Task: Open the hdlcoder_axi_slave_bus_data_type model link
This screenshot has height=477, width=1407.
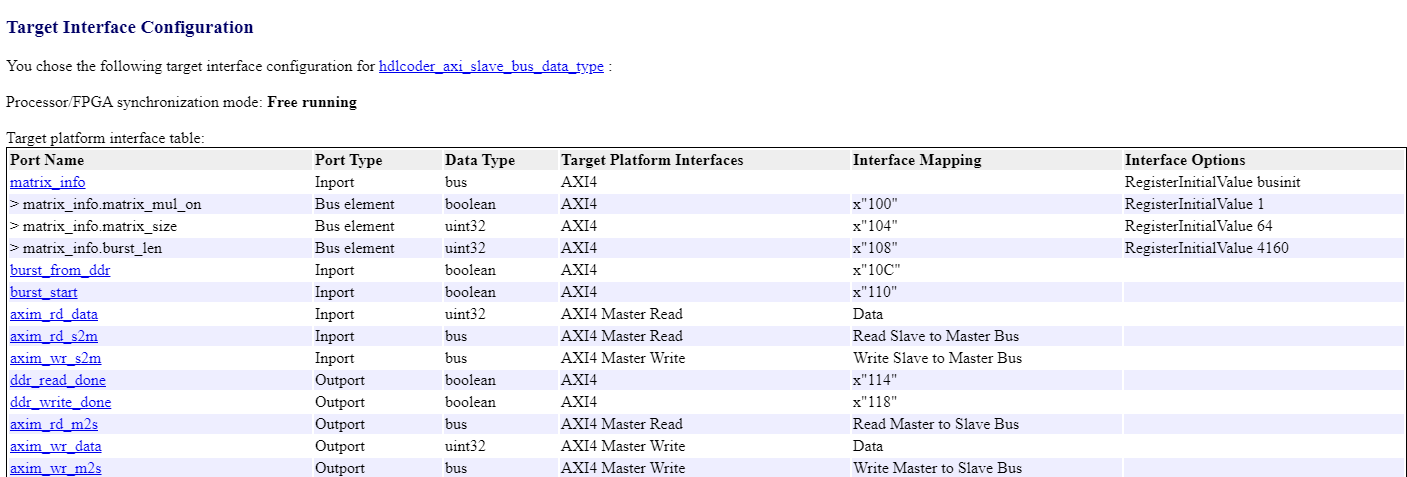Action: coord(491,67)
